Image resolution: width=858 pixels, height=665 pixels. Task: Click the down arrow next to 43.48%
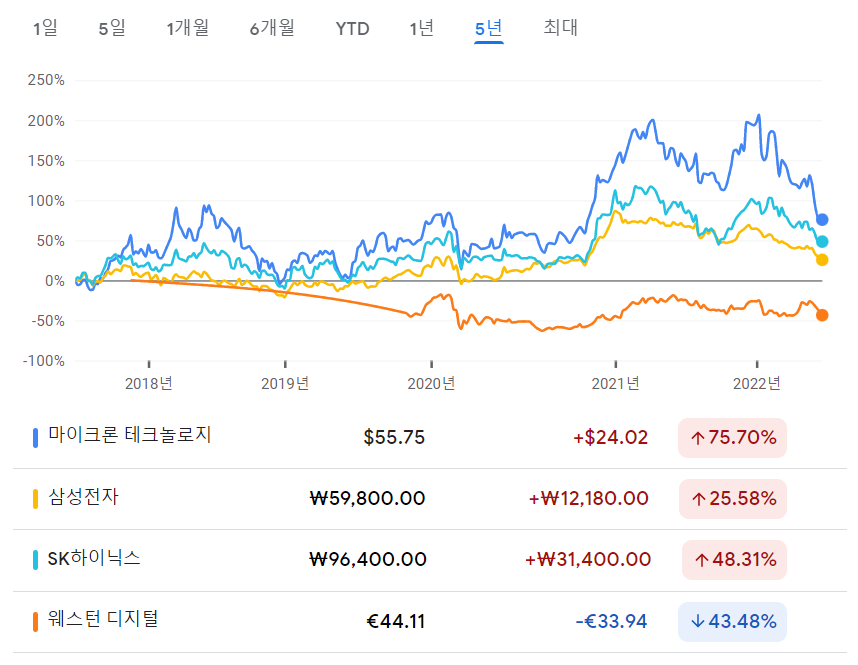point(698,621)
